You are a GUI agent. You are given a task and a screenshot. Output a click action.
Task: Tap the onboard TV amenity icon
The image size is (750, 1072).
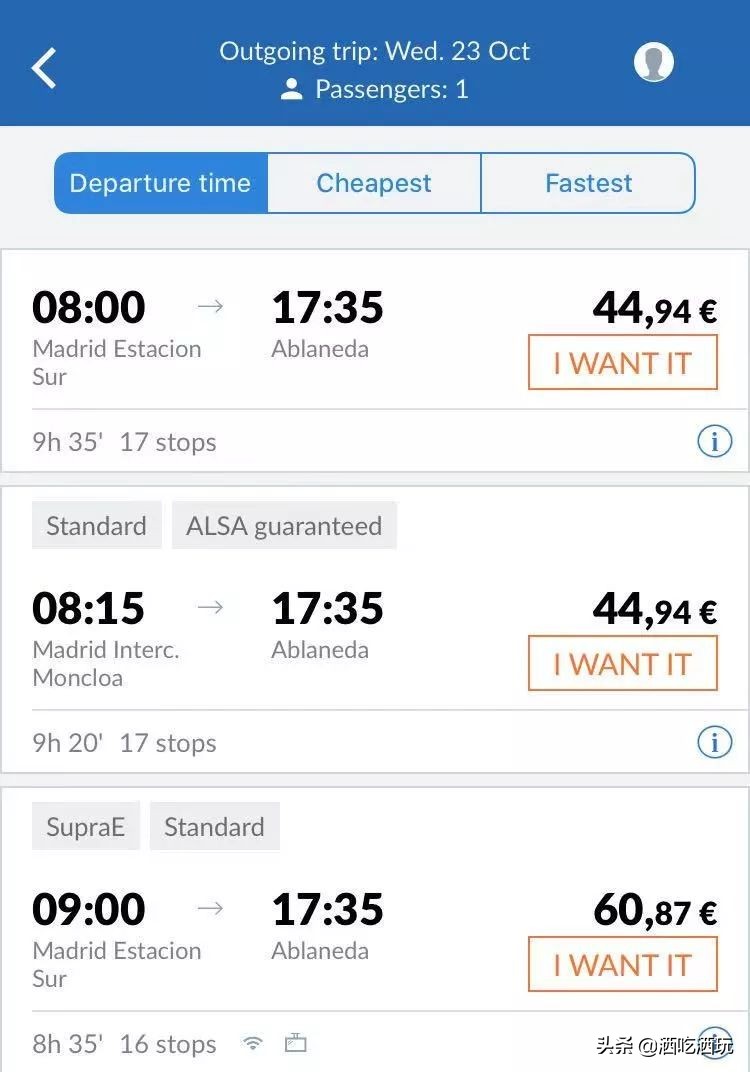(295, 1044)
